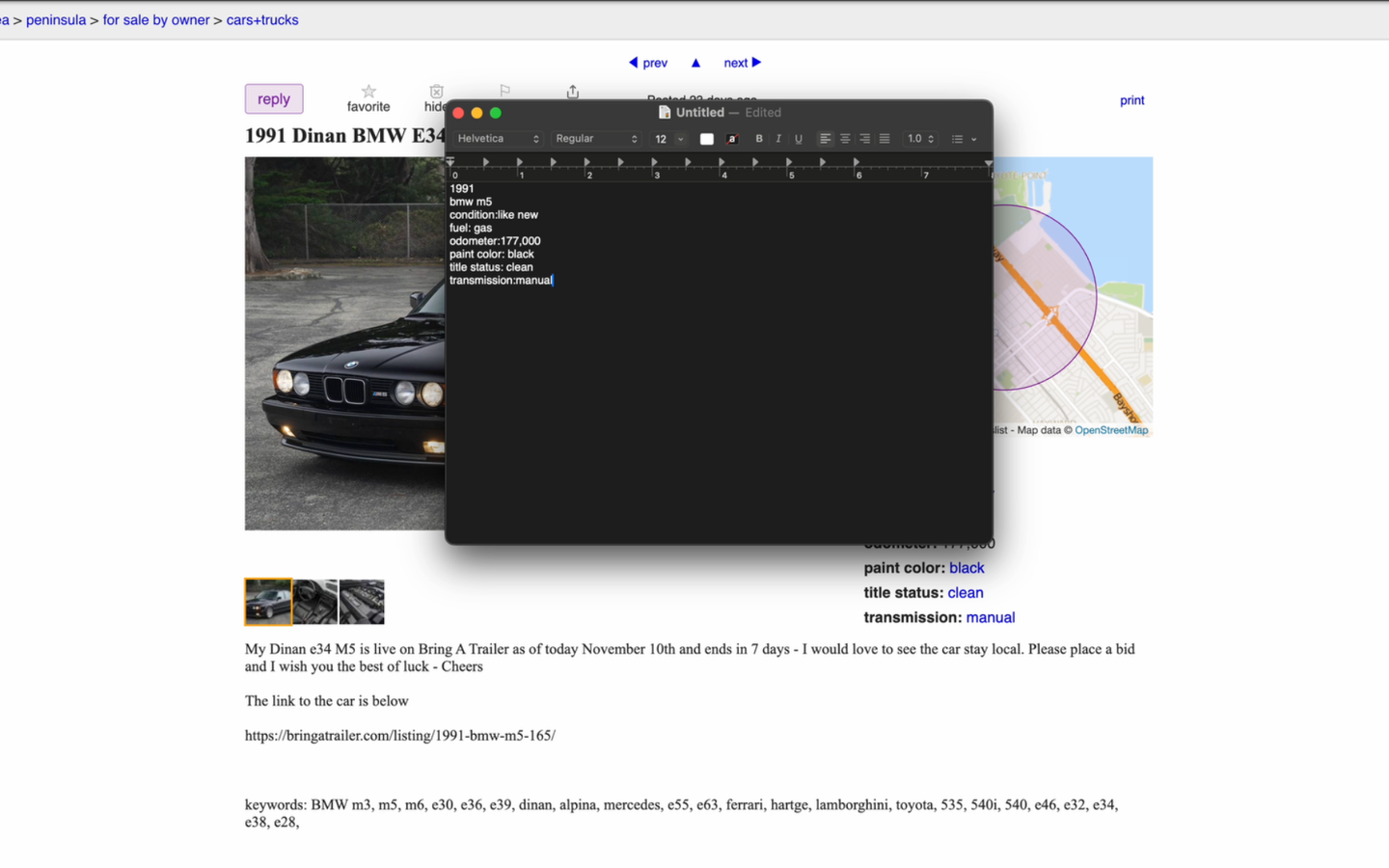
Task: Open the list style dropdown
Action: pos(962,139)
